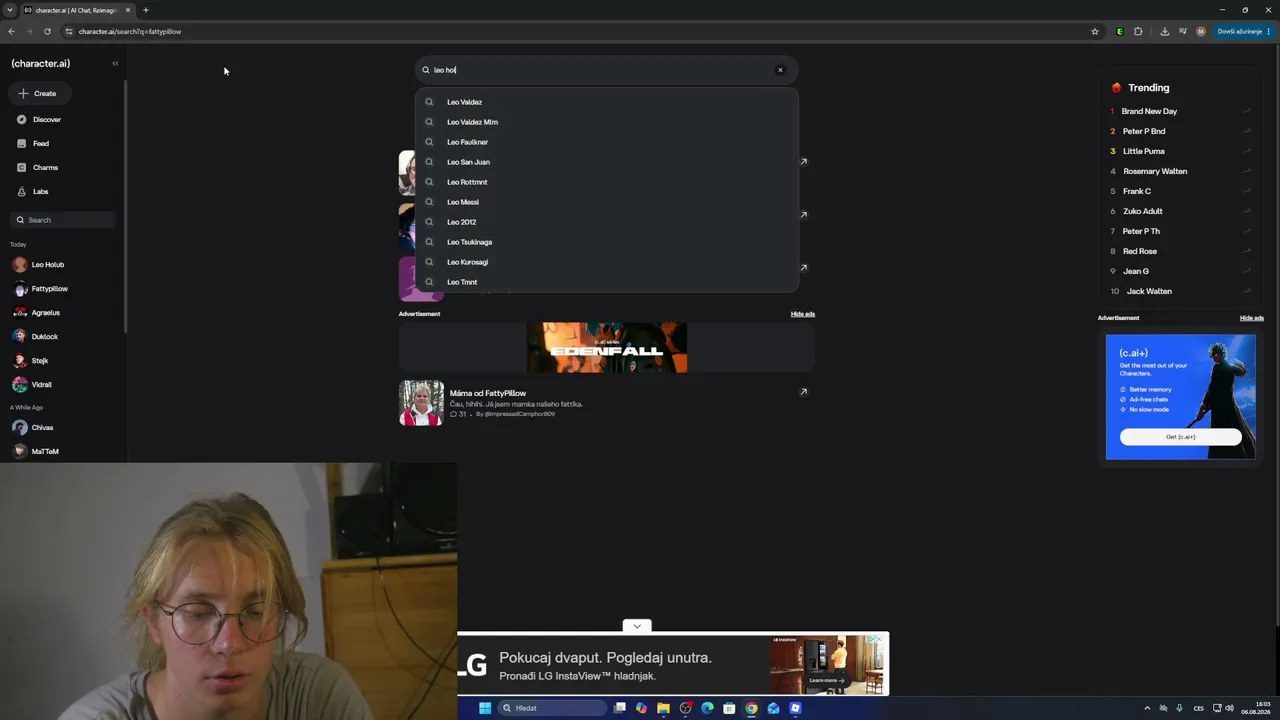Click Get (c.ai+) button

coord(1181,437)
